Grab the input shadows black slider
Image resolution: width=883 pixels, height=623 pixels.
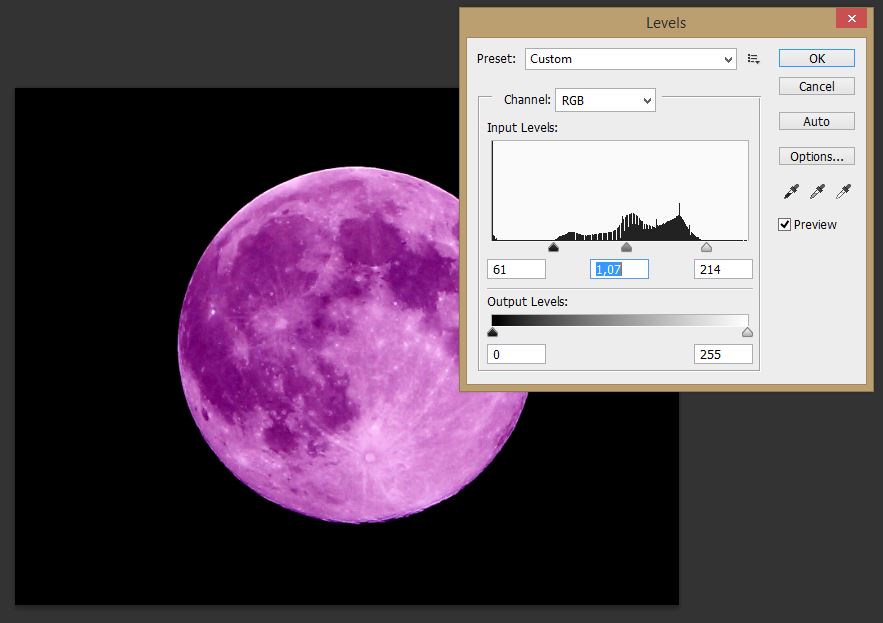(553, 247)
